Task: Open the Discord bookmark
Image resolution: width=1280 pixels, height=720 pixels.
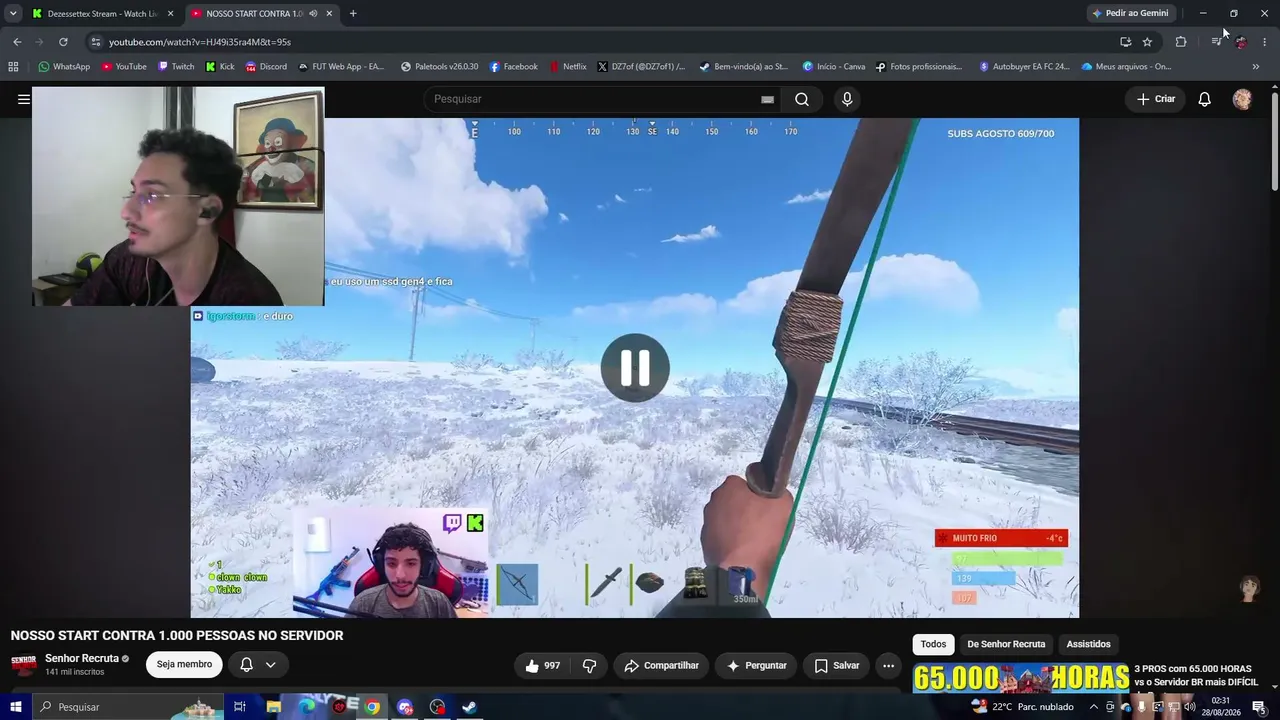Action: coord(265,67)
